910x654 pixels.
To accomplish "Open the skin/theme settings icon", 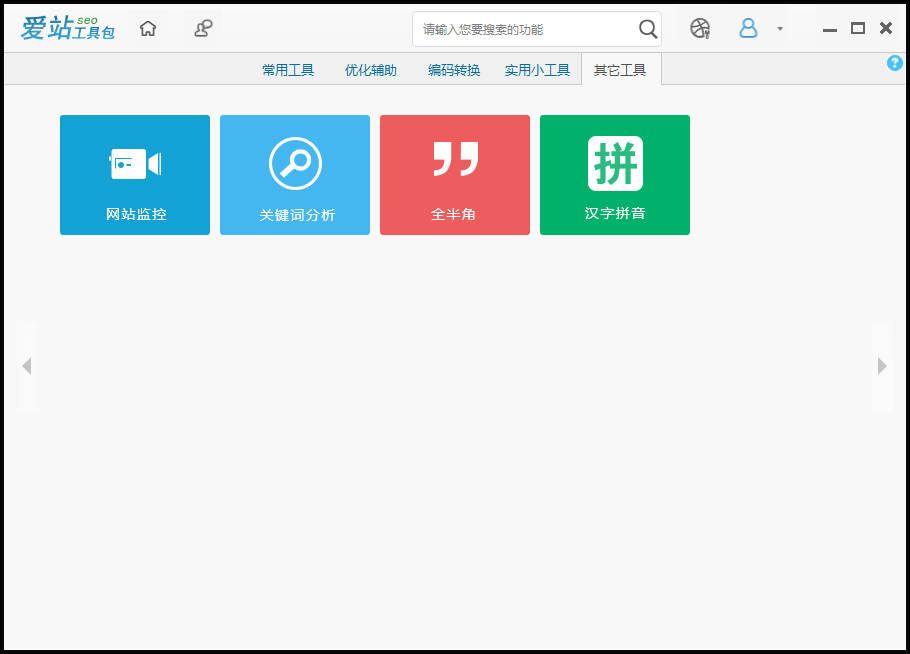I will click(700, 28).
